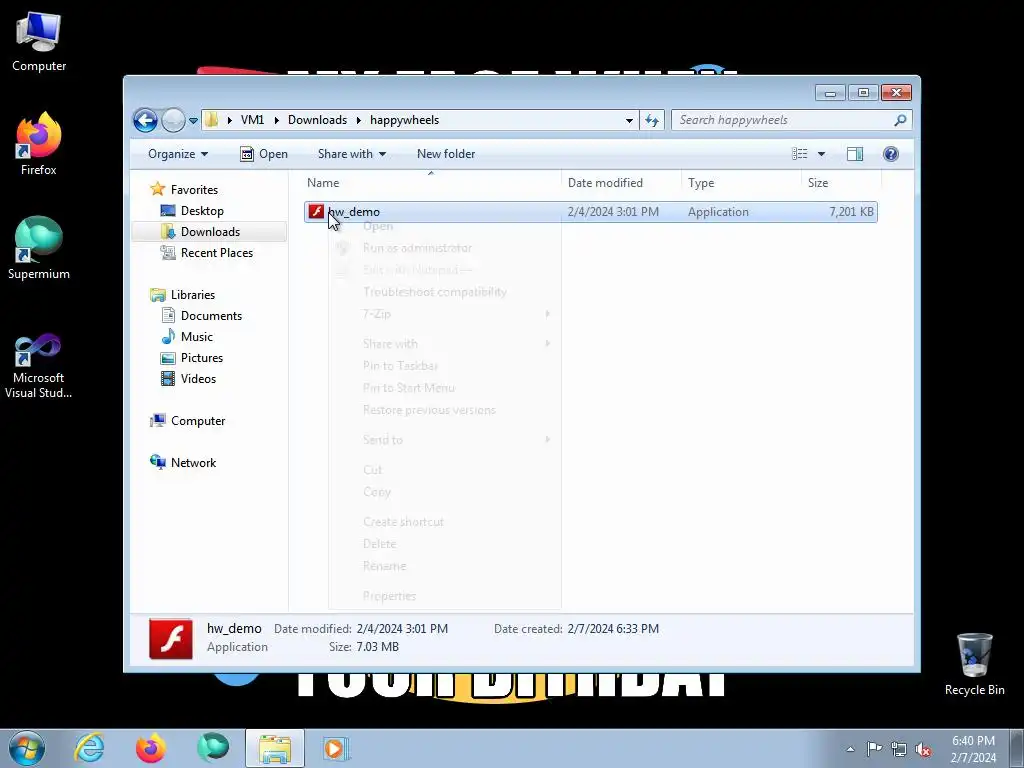Select Network in the navigation pane

click(x=193, y=462)
